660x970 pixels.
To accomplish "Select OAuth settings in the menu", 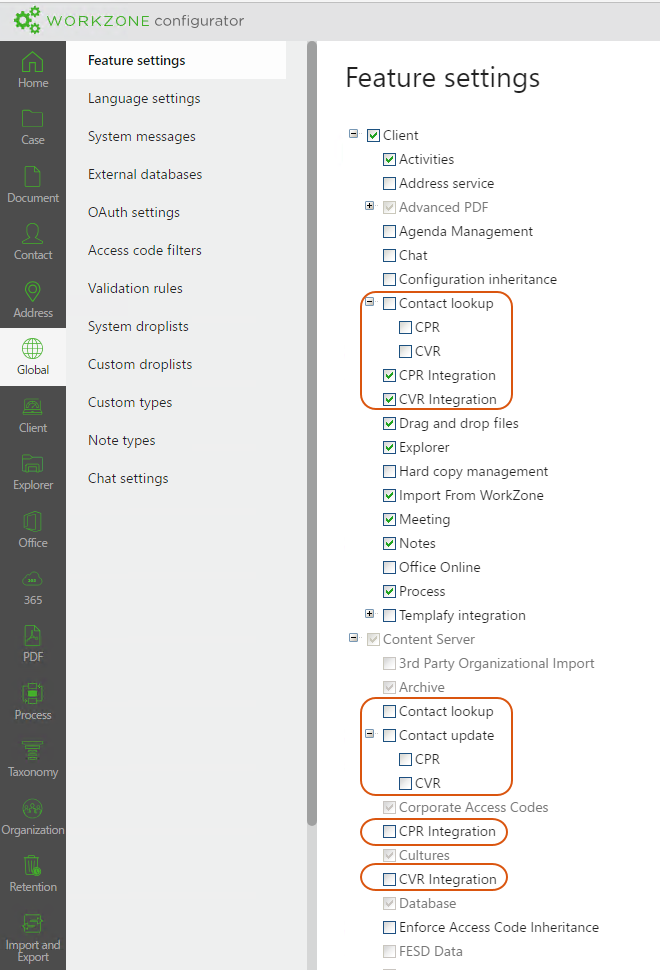I will pos(134,212).
